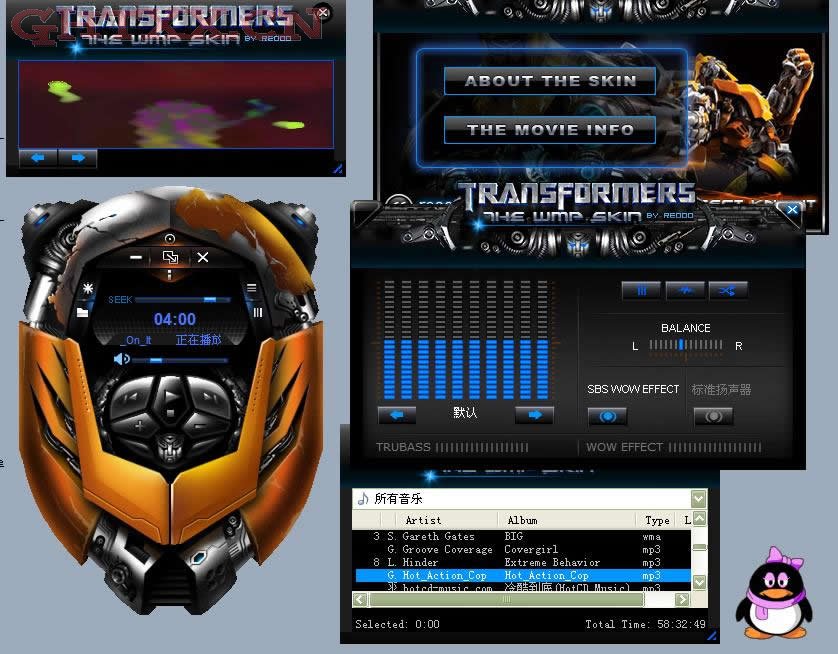Open the info 'i' icon on player
This screenshot has height=654, width=838.
[169, 275]
